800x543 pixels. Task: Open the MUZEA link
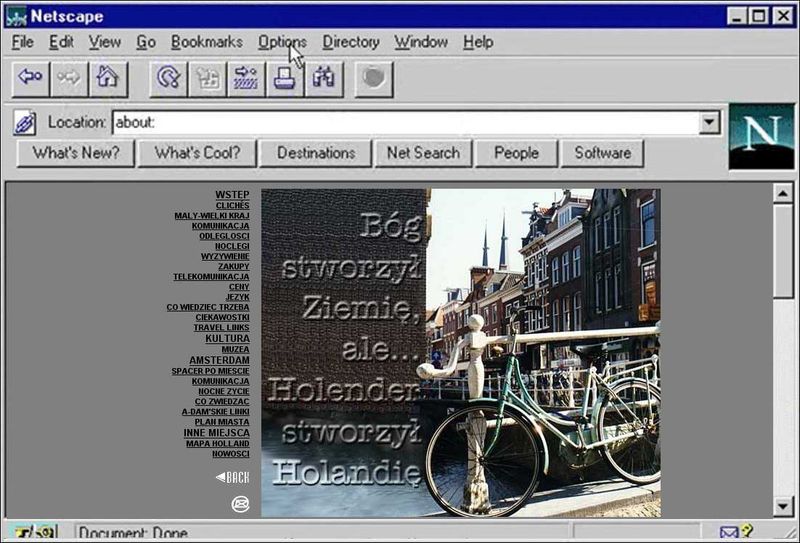point(236,350)
